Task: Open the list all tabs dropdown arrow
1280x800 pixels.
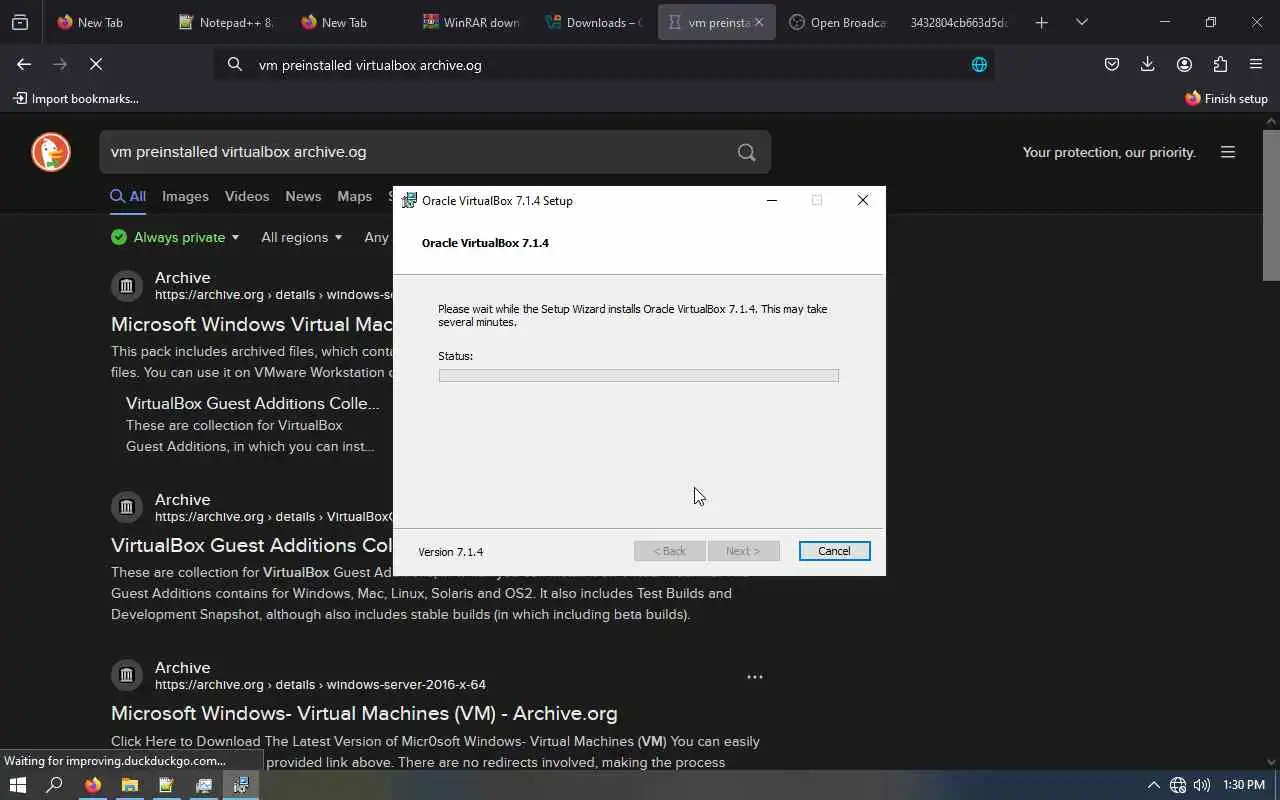Action: [x=1081, y=22]
